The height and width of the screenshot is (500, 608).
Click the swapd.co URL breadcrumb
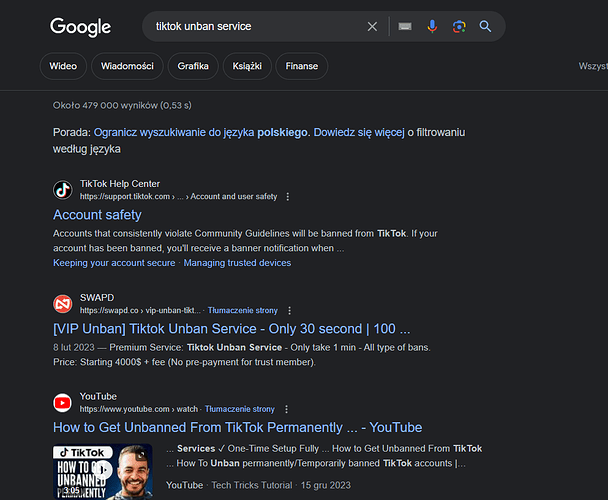pyautogui.click(x=140, y=310)
